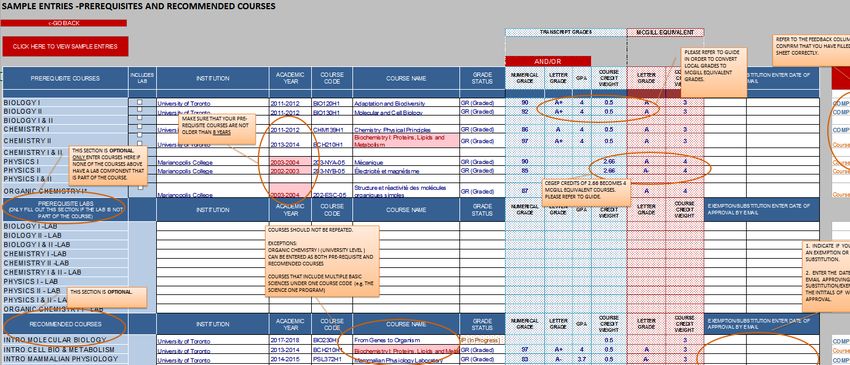Select the From Genes to Organism course name cell
This screenshot has height=365, width=850.
406,340
